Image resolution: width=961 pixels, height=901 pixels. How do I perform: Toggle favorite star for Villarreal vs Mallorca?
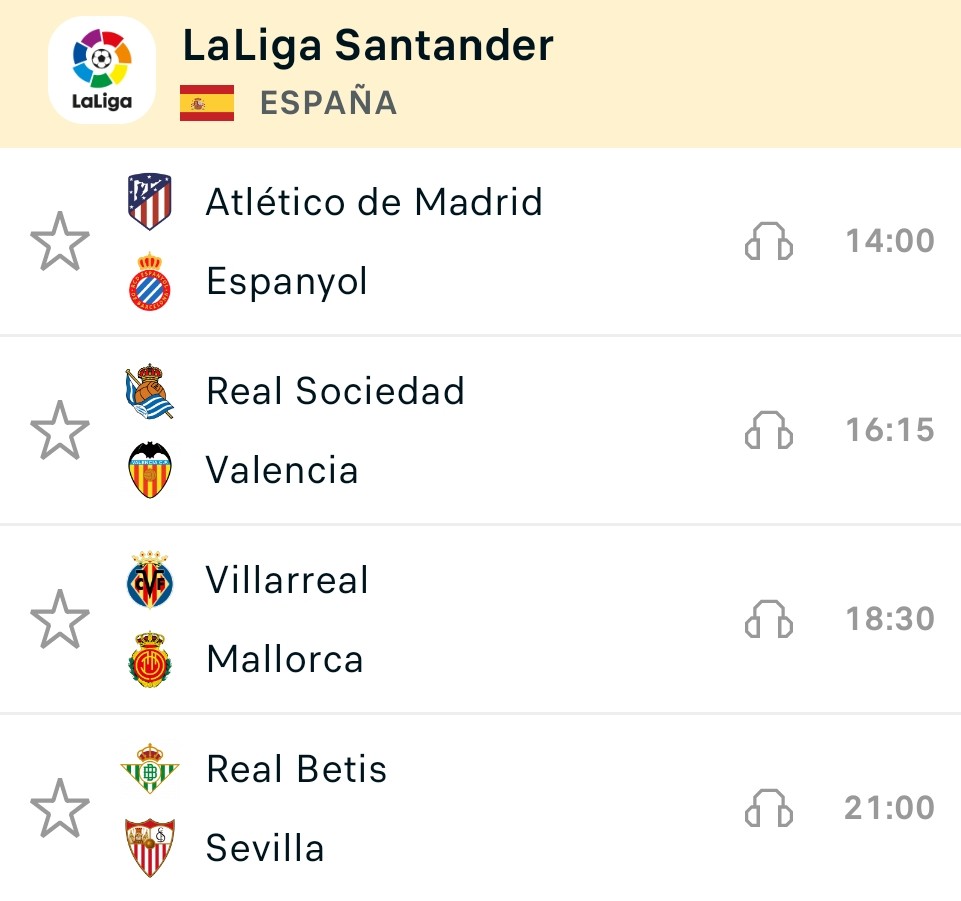click(x=60, y=619)
